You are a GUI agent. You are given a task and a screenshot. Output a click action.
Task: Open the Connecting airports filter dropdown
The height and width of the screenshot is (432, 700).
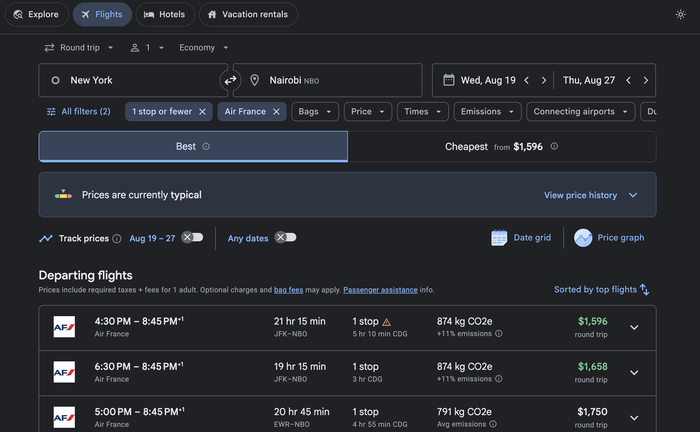(581, 112)
